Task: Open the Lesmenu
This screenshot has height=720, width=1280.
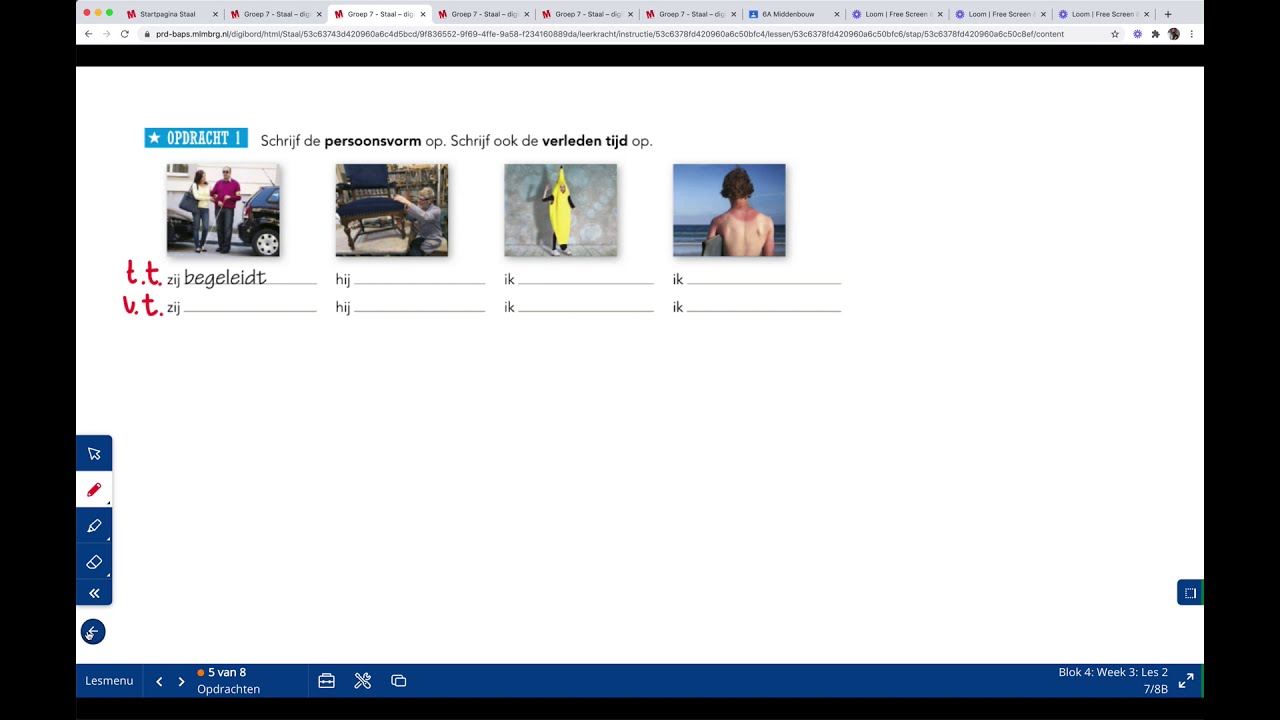Action: [x=109, y=681]
